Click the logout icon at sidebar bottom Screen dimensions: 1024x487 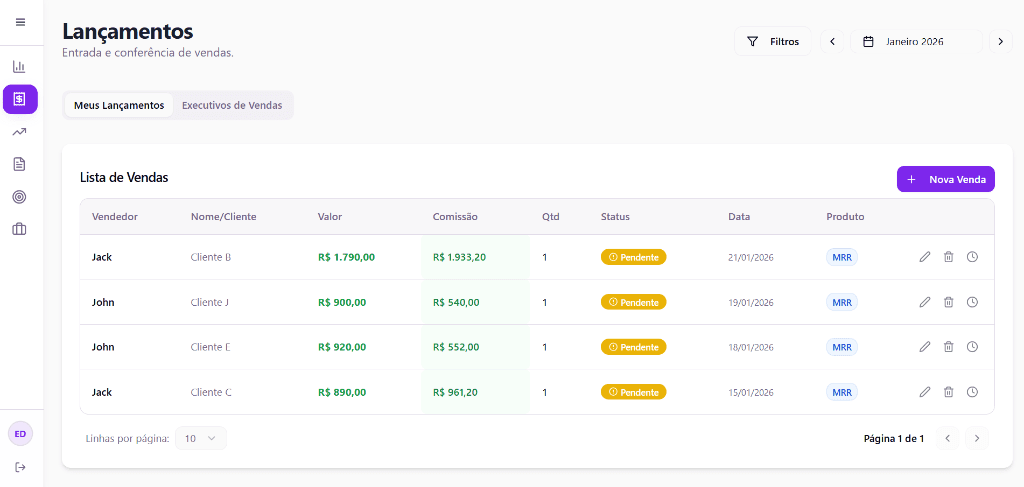tap(20, 467)
